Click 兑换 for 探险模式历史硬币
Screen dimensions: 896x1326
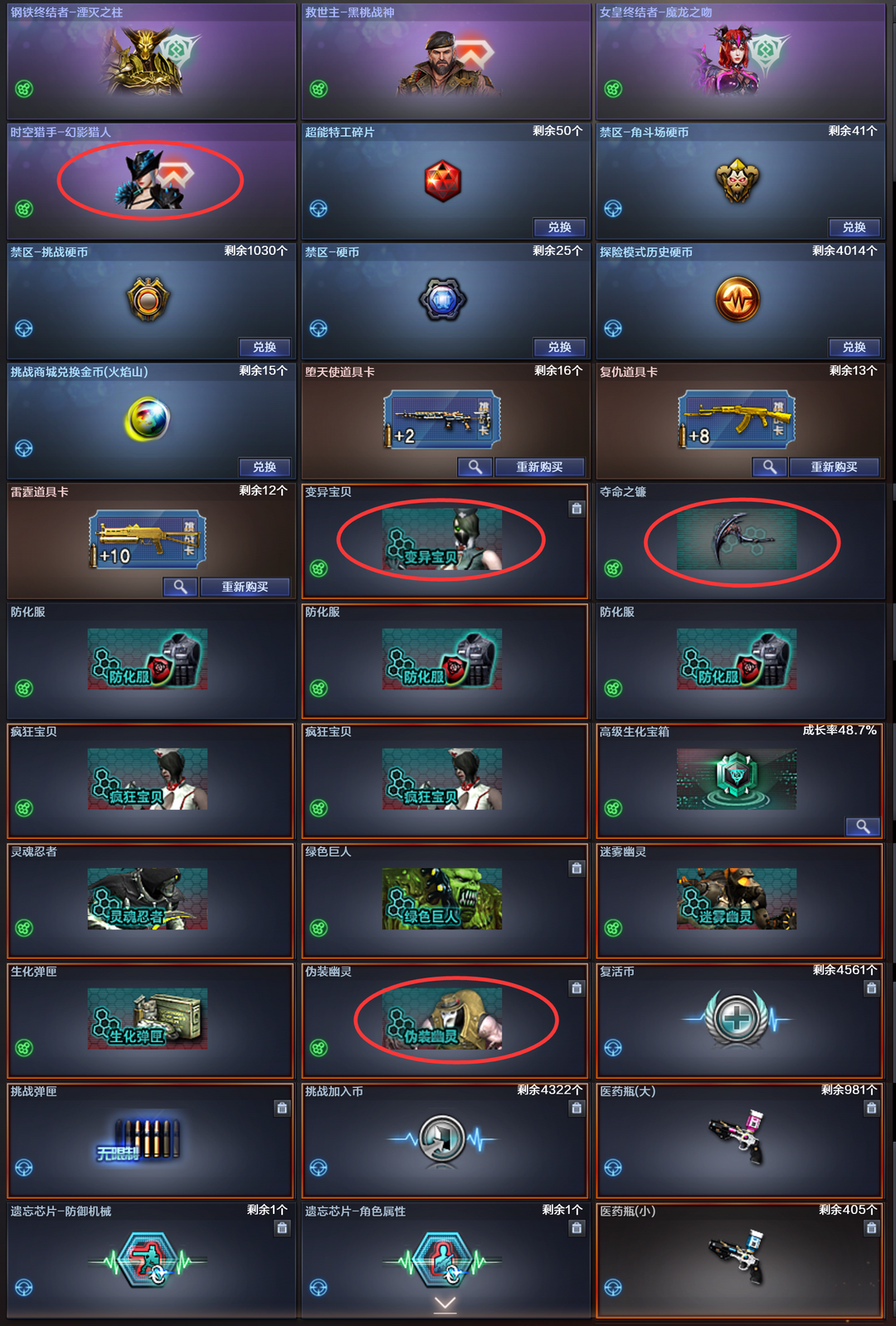tap(855, 347)
